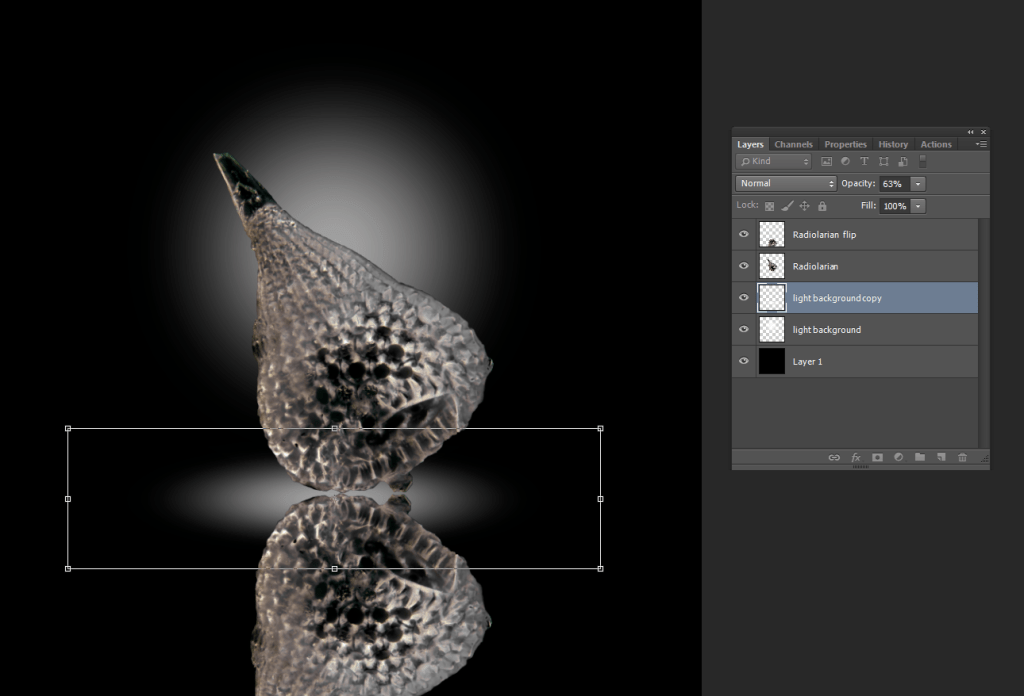This screenshot has width=1024, height=696.
Task: Click the link layers icon
Action: pos(834,458)
